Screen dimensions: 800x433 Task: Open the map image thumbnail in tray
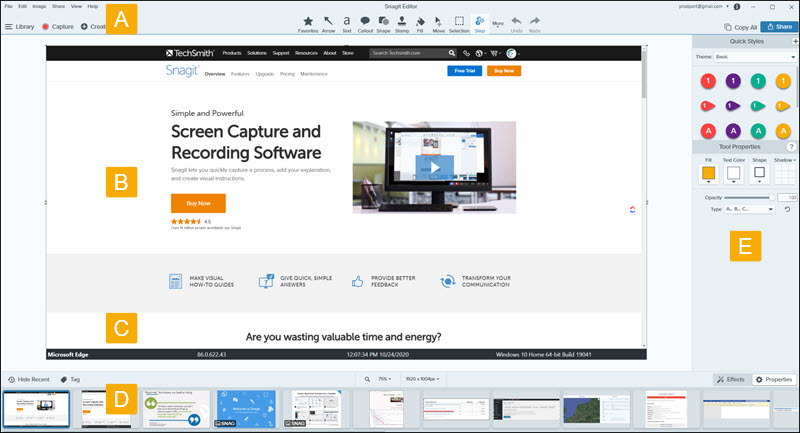(x=597, y=409)
